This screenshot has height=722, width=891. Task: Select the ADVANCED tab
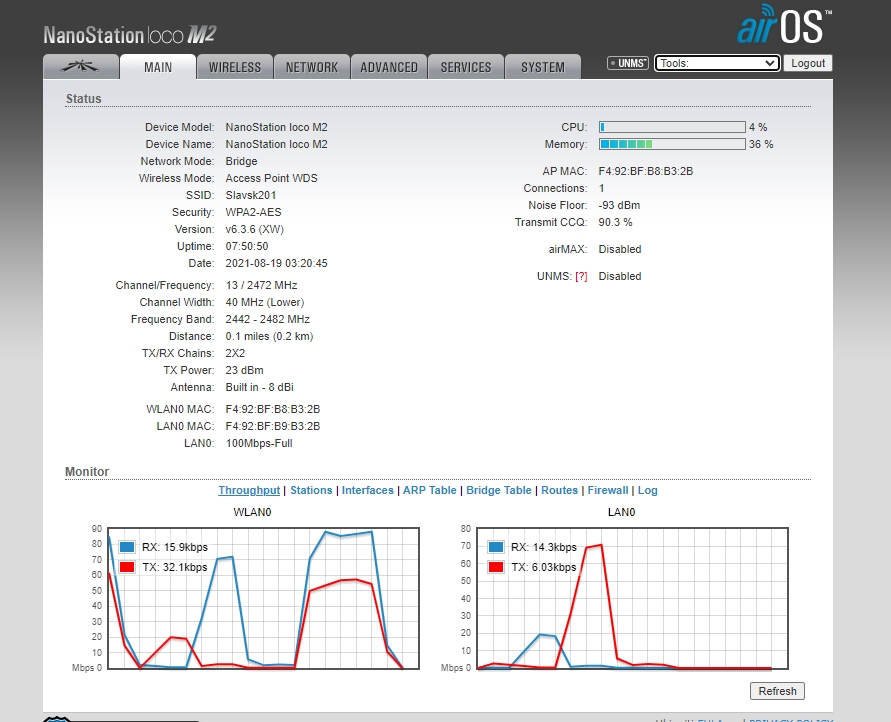pos(389,67)
